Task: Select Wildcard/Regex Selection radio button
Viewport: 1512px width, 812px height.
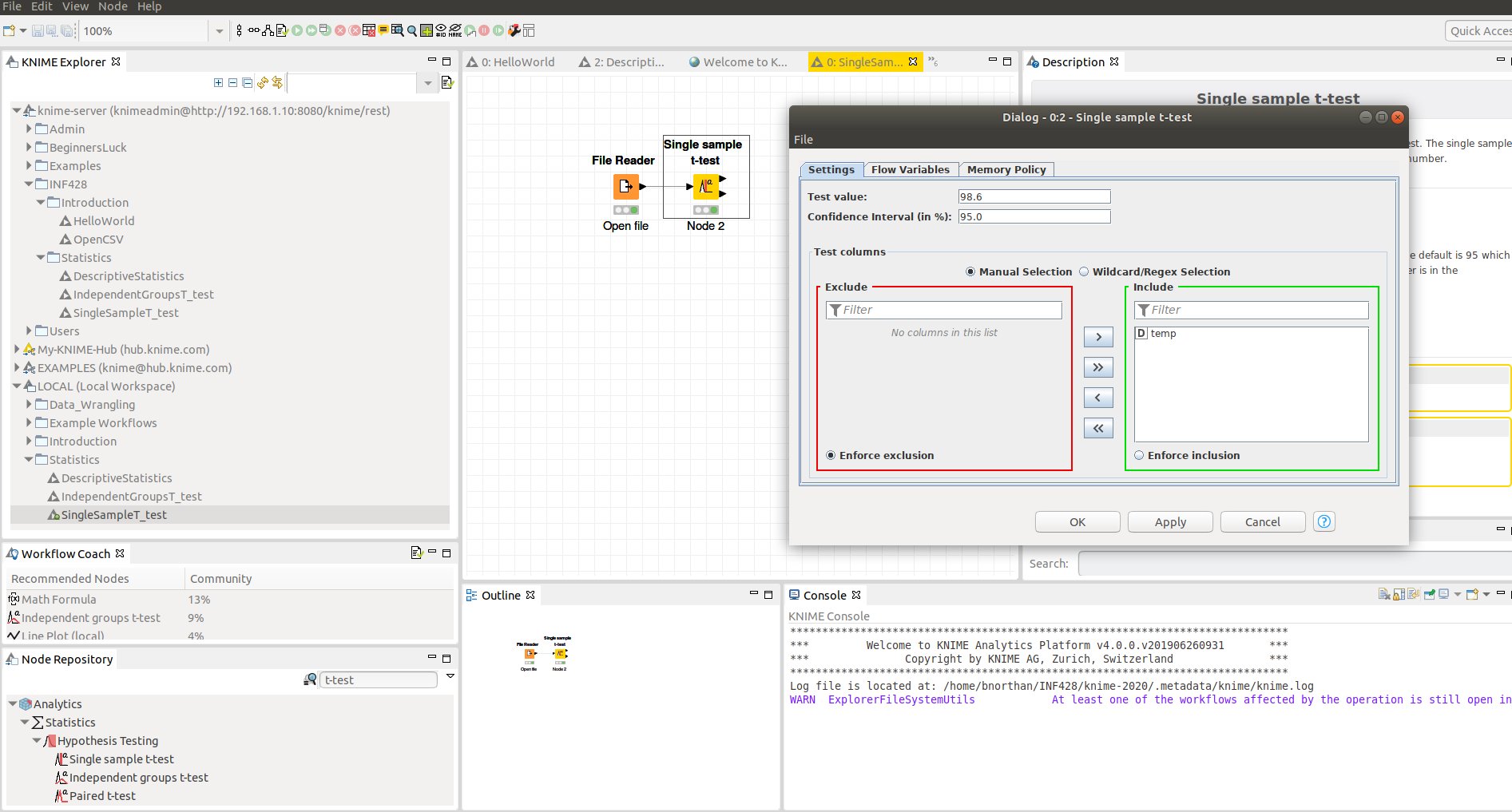Action: (1084, 271)
